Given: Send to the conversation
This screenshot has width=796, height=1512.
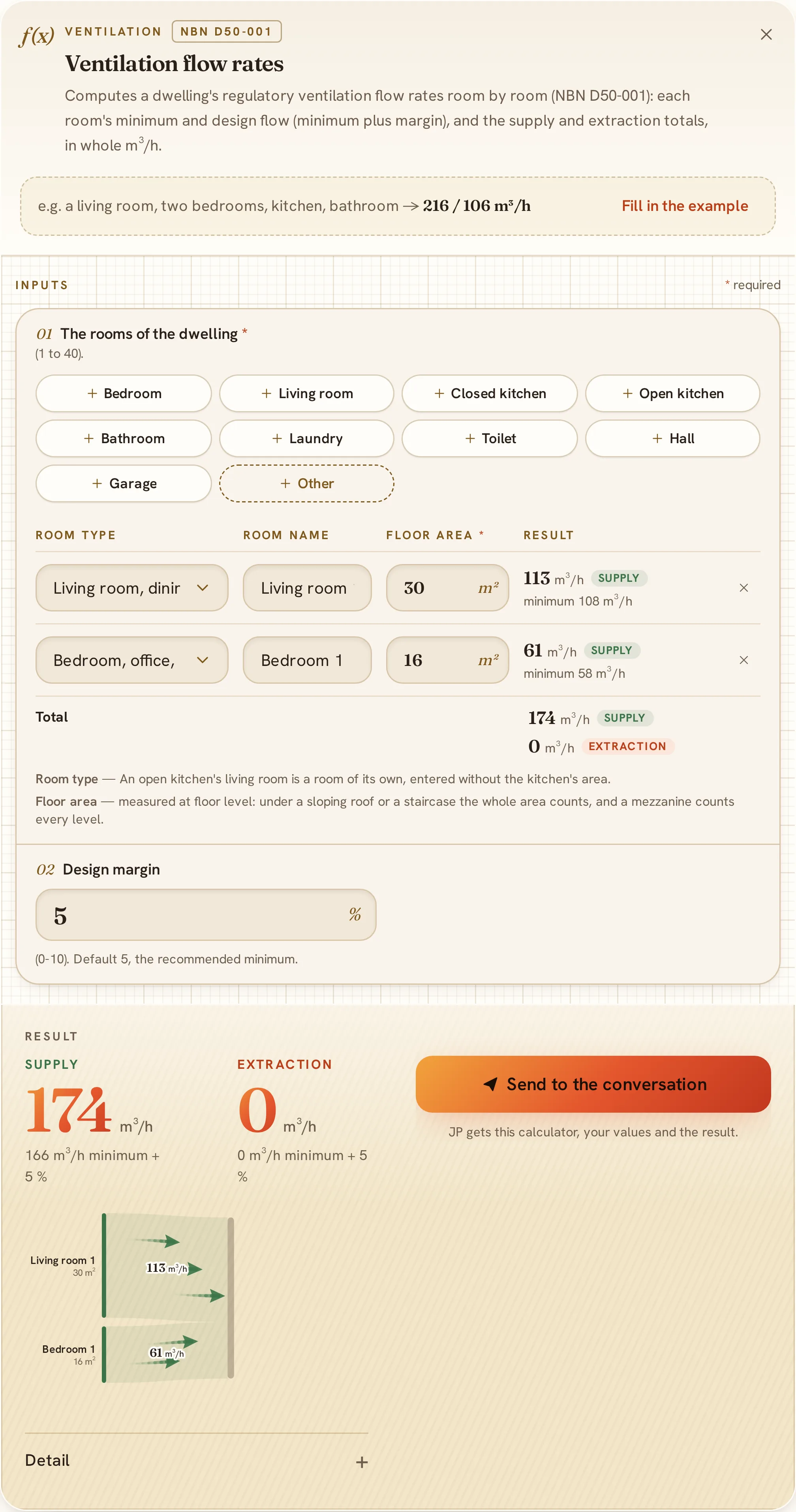Looking at the screenshot, I should (x=593, y=1084).
